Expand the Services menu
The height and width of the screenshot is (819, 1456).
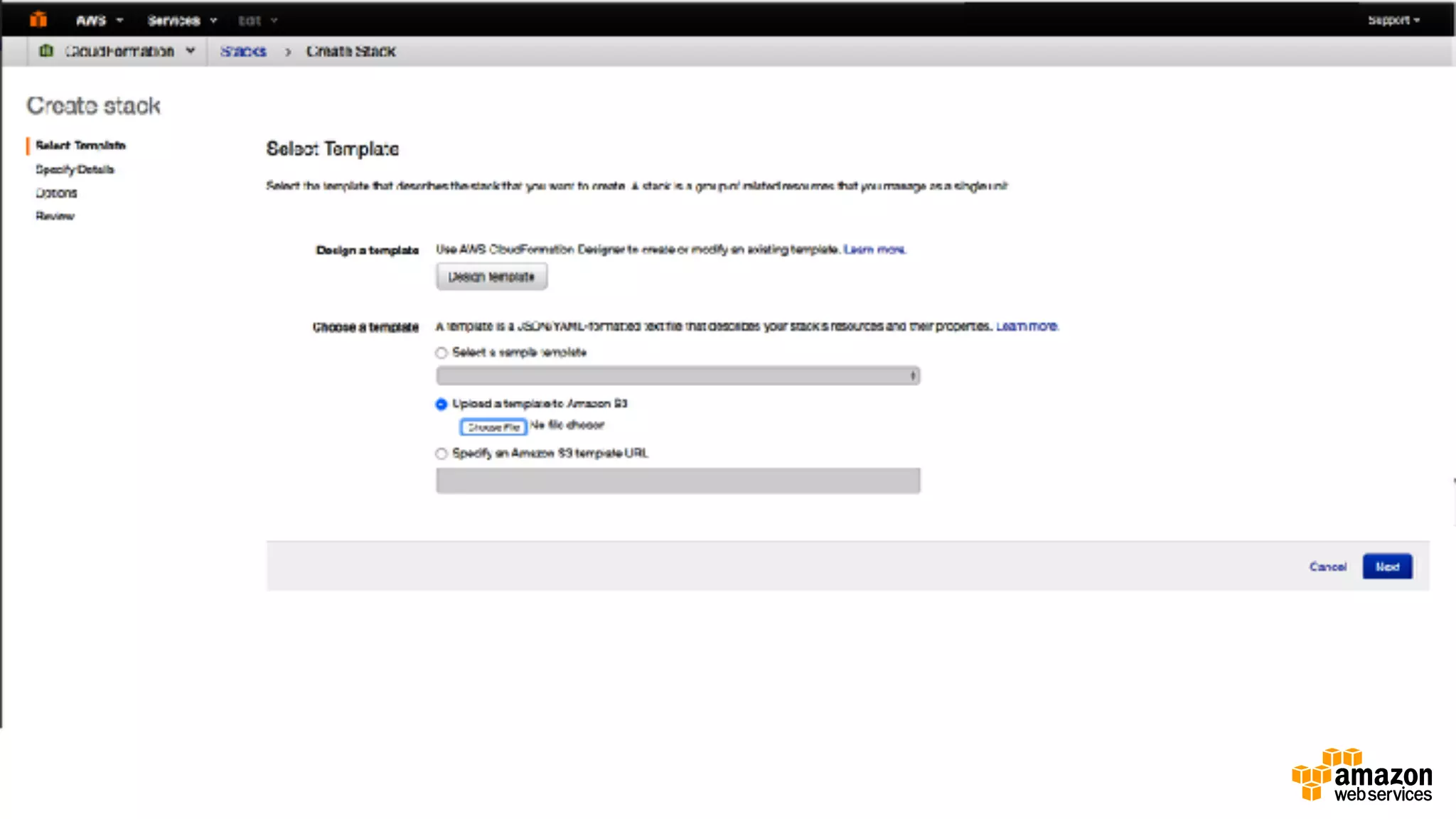181,21
